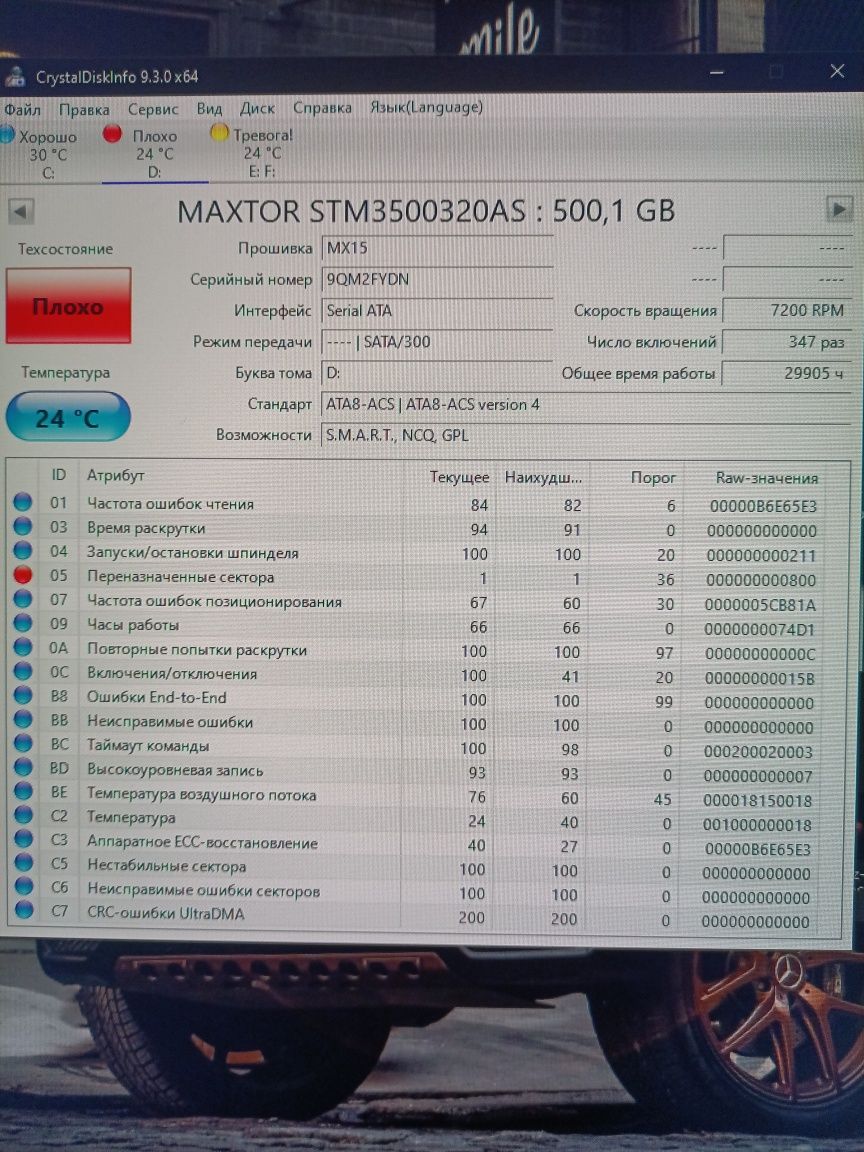864x1152 pixels.
Task: Go to previous disk with left arrow
Action: click(x=21, y=212)
